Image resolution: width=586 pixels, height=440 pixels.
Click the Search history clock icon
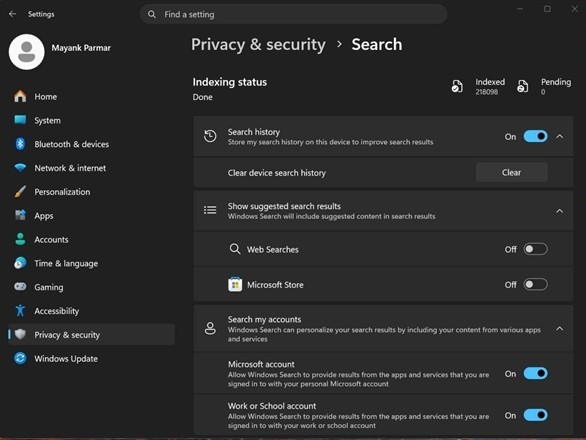tap(210, 136)
